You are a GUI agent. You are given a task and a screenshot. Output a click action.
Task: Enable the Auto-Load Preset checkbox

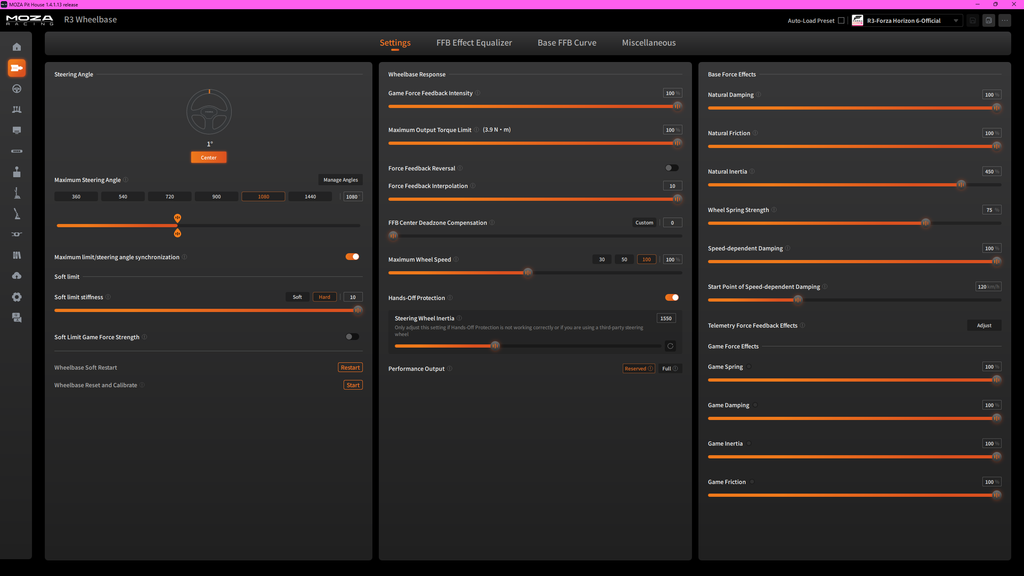[x=841, y=21]
